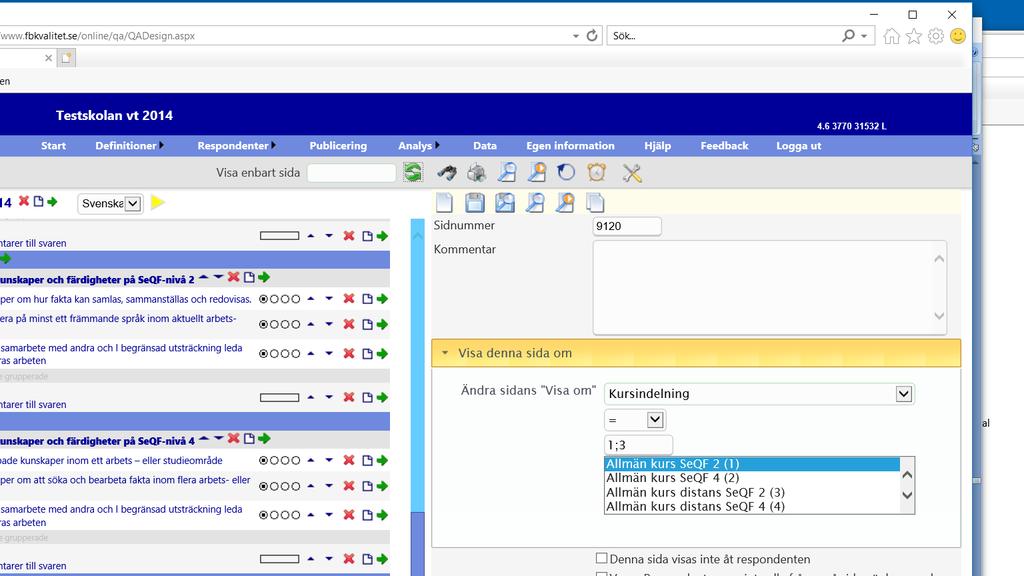
Task: Open the Respondenter menu
Action: [x=236, y=146]
